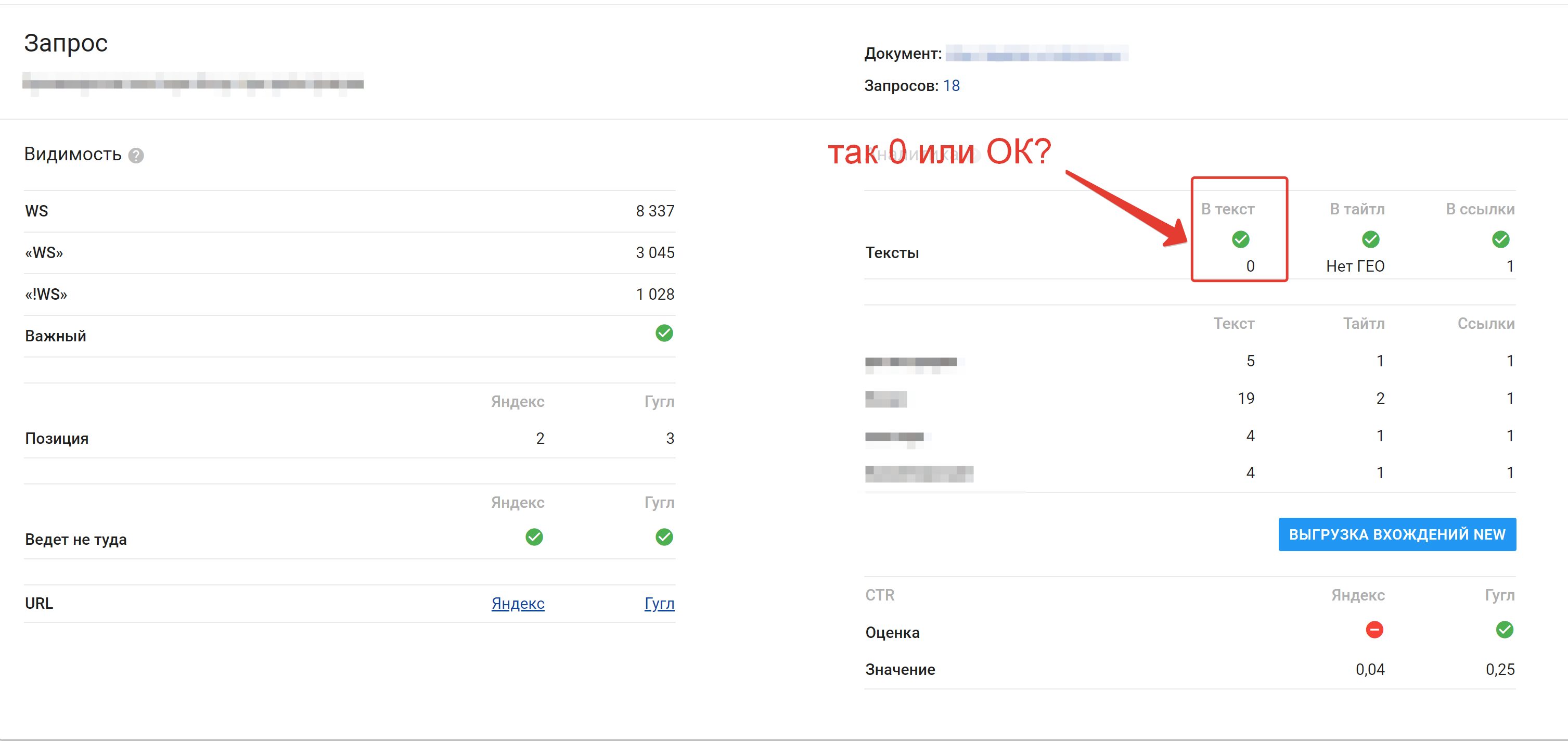Open the Яндекс URL link
Viewport: 1568px width, 741px height.
518,604
